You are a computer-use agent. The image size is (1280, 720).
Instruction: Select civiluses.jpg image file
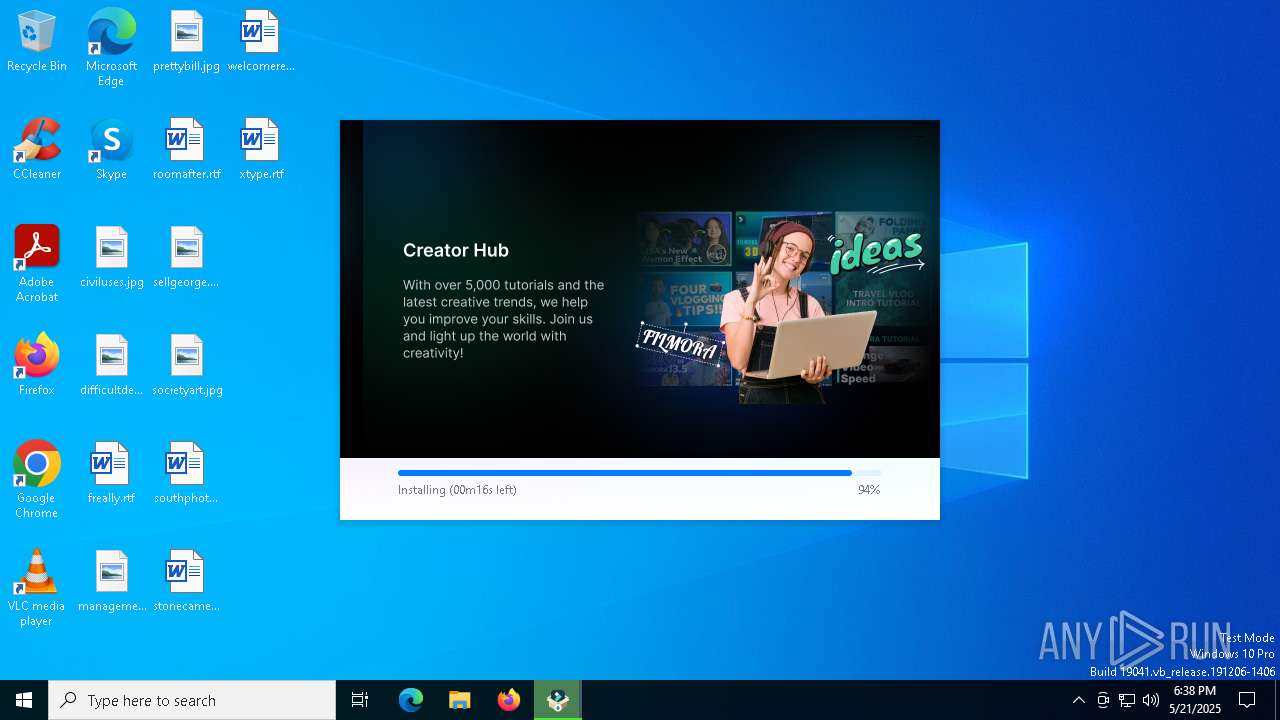tap(111, 258)
